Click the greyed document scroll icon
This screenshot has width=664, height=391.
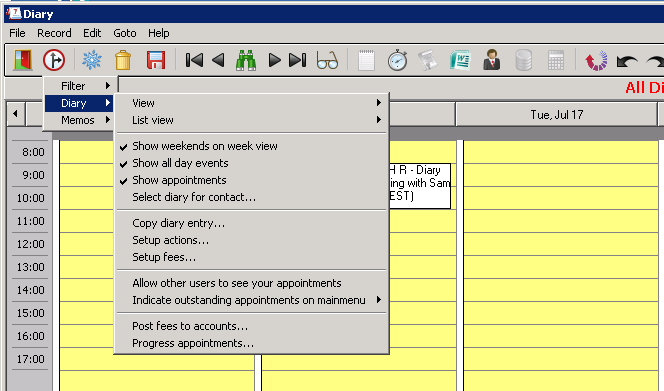(x=428, y=60)
